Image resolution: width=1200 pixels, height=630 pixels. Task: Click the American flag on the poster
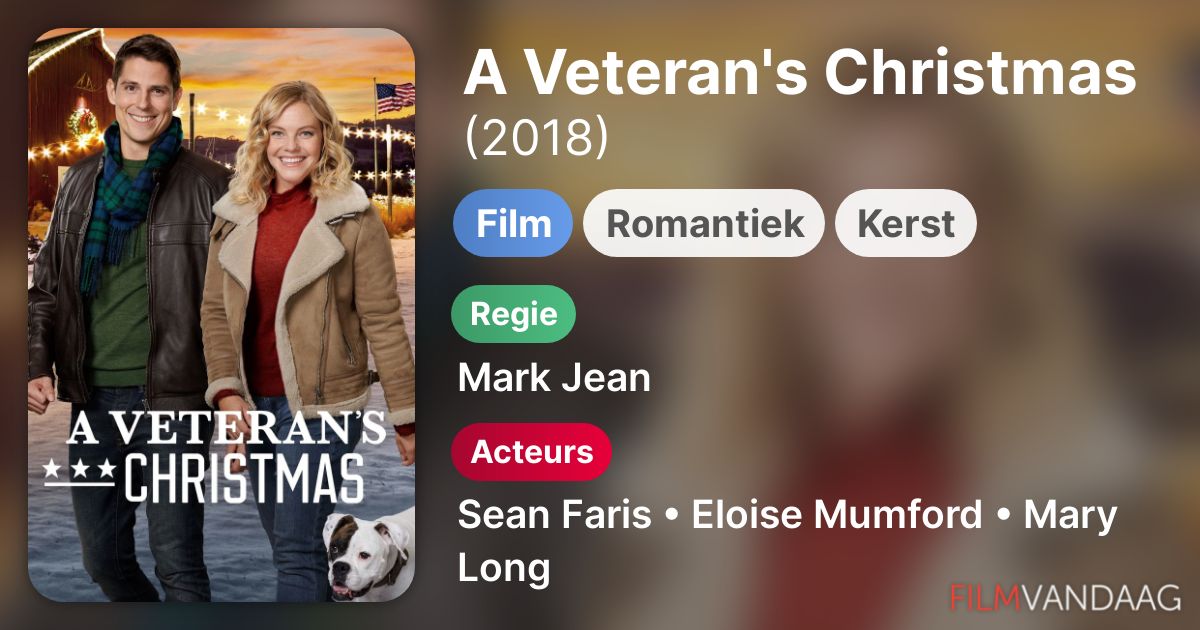[395, 98]
